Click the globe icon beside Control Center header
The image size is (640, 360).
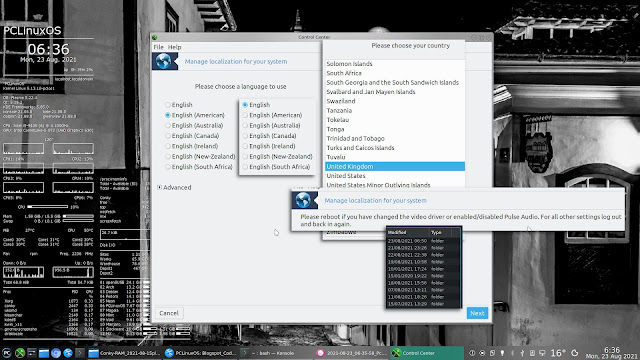coord(164,61)
